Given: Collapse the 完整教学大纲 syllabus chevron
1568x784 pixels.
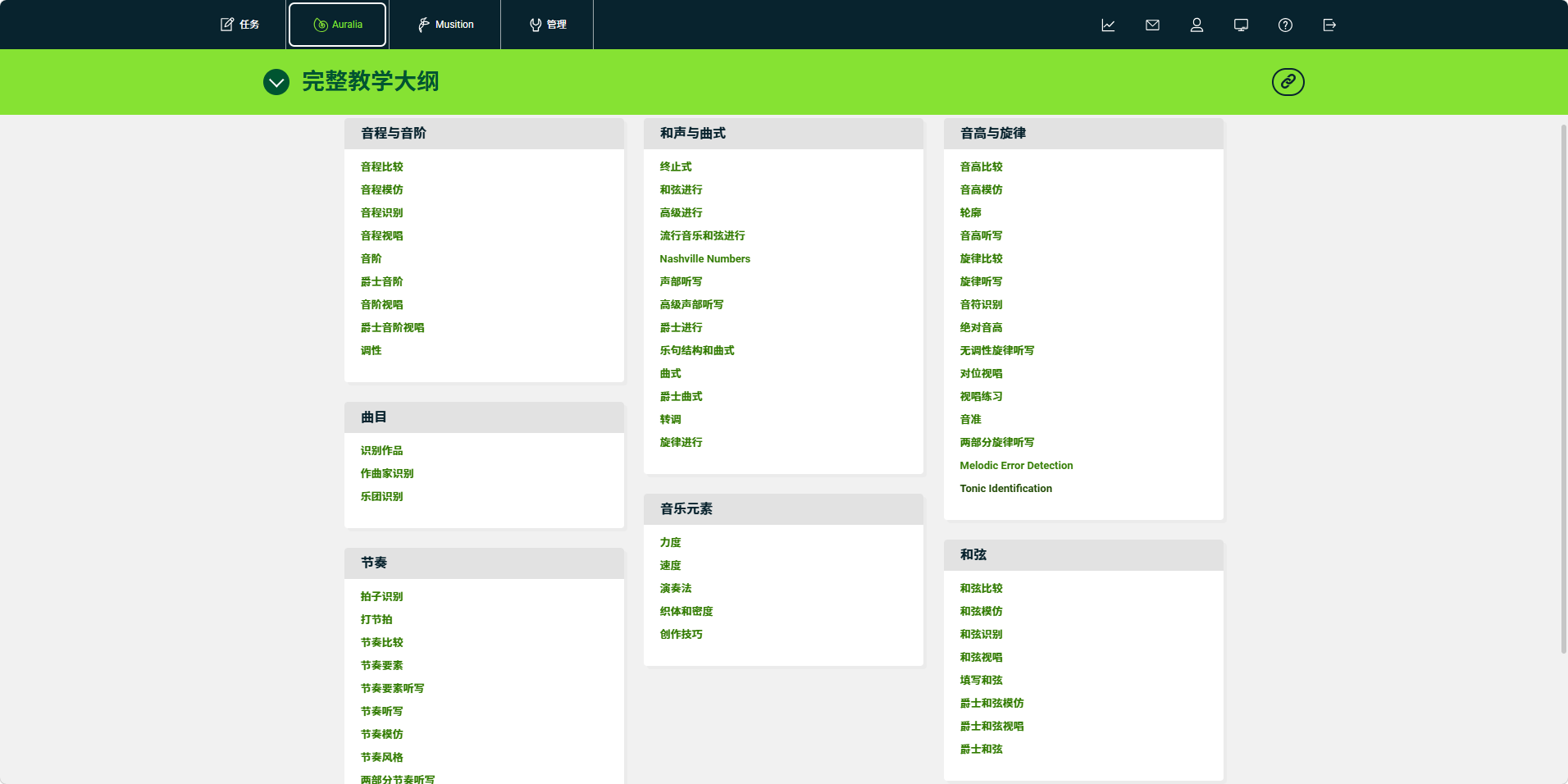Looking at the screenshot, I should pos(276,82).
